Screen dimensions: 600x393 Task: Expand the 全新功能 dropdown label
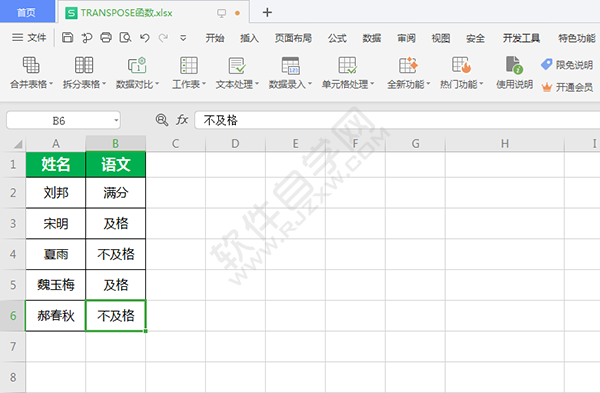(x=408, y=84)
